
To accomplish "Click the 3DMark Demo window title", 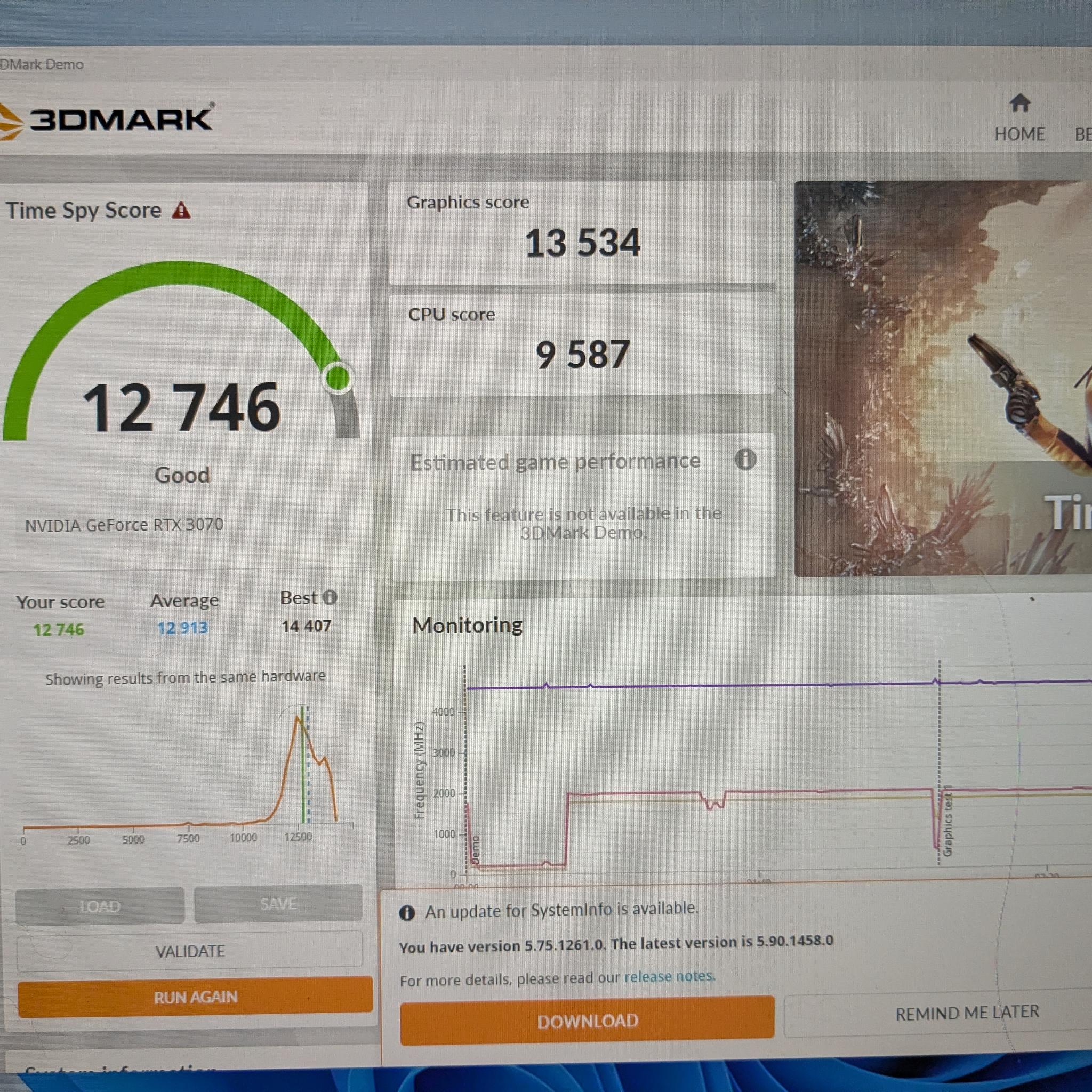I will point(42,65).
